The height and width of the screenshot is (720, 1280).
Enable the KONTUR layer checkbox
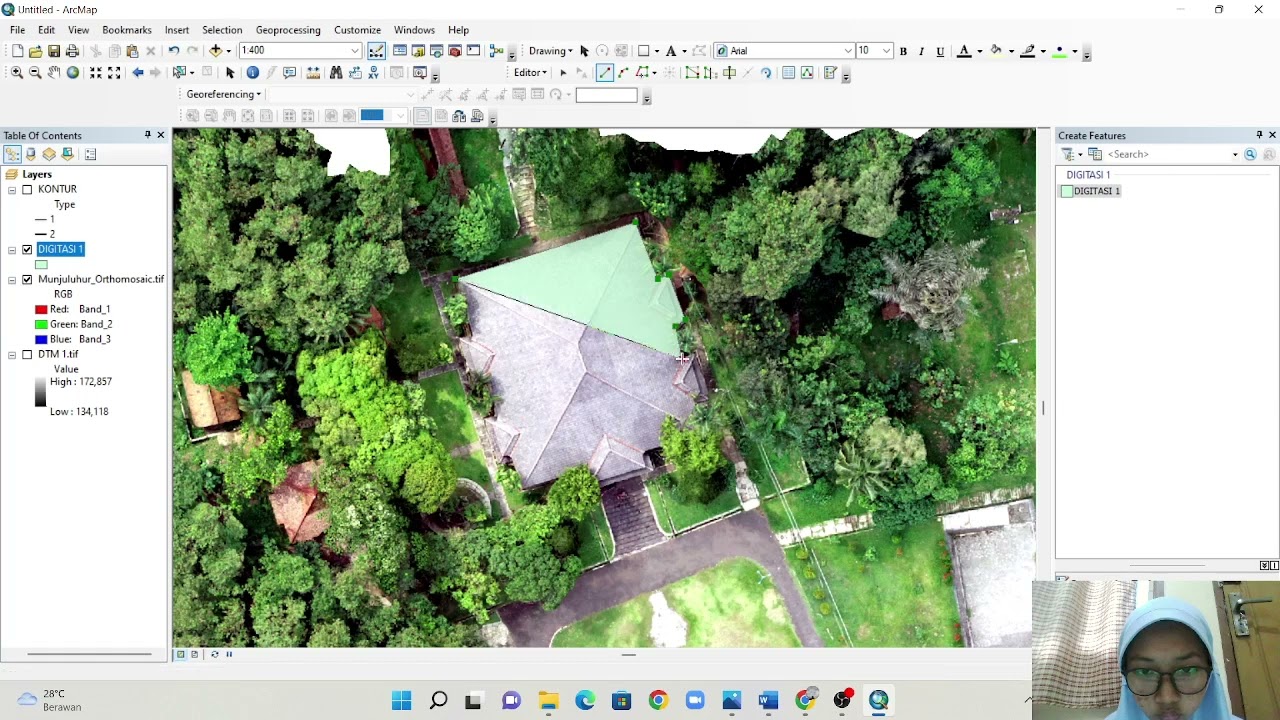[x=27, y=189]
